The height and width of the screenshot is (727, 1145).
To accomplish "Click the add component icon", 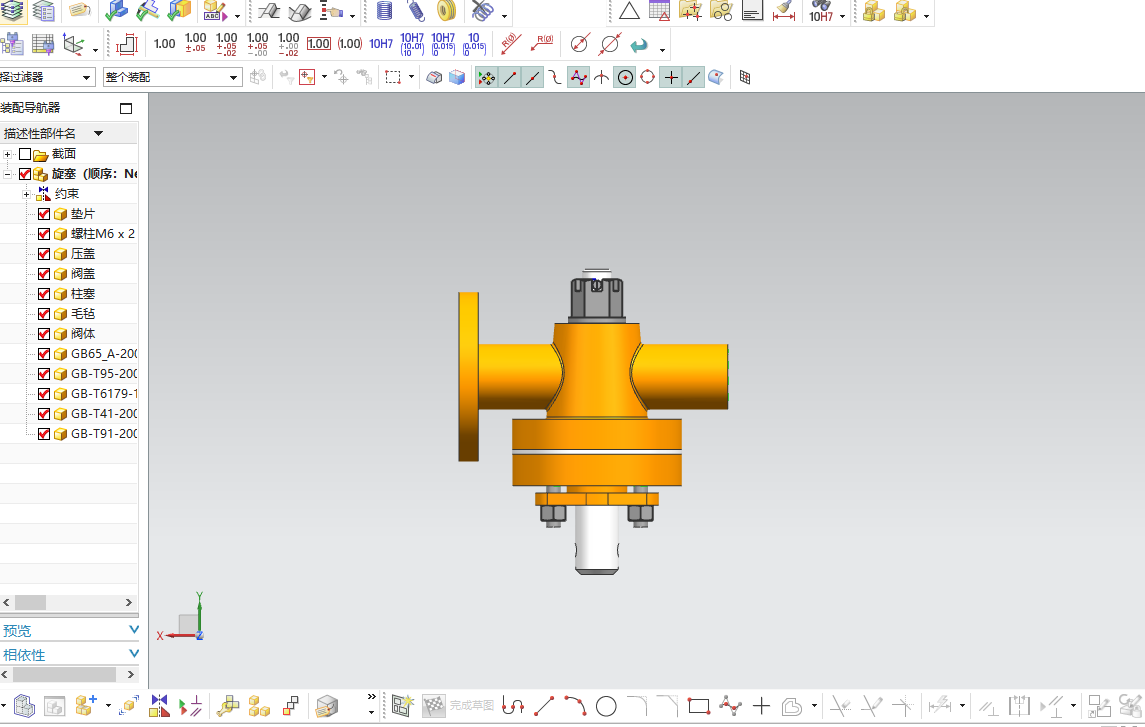I will [86, 706].
